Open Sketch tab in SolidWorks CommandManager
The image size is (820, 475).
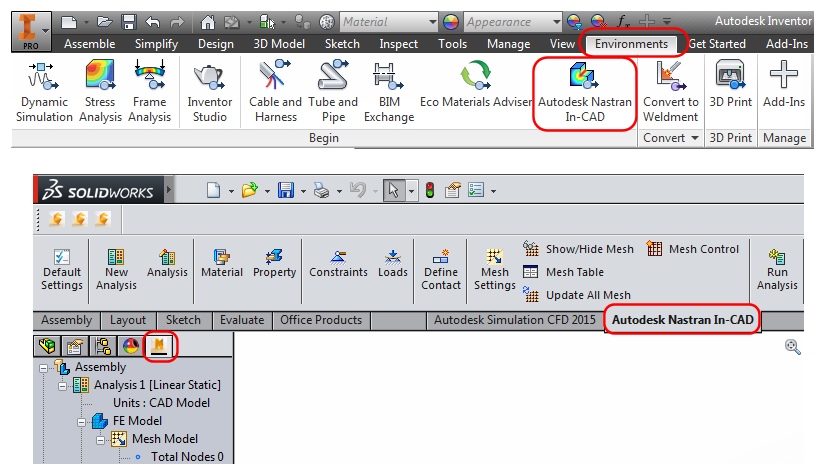pos(183,320)
